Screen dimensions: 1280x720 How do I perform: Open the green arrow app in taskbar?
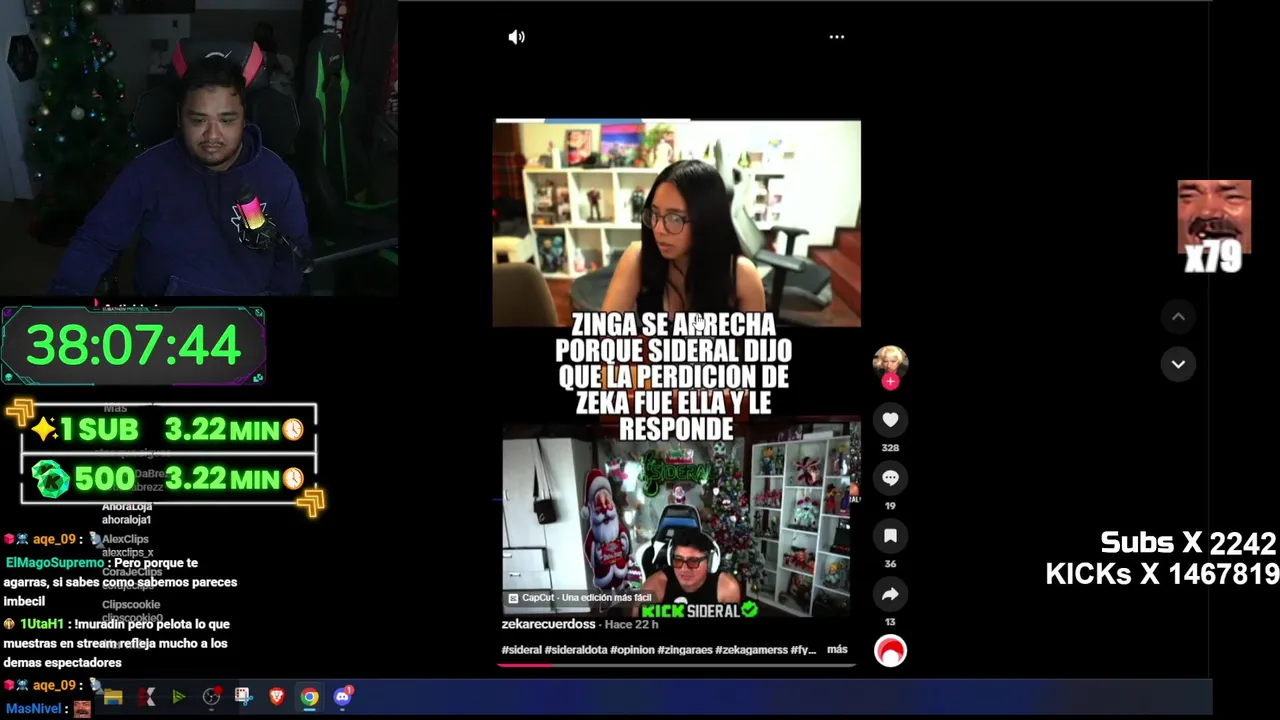178,697
